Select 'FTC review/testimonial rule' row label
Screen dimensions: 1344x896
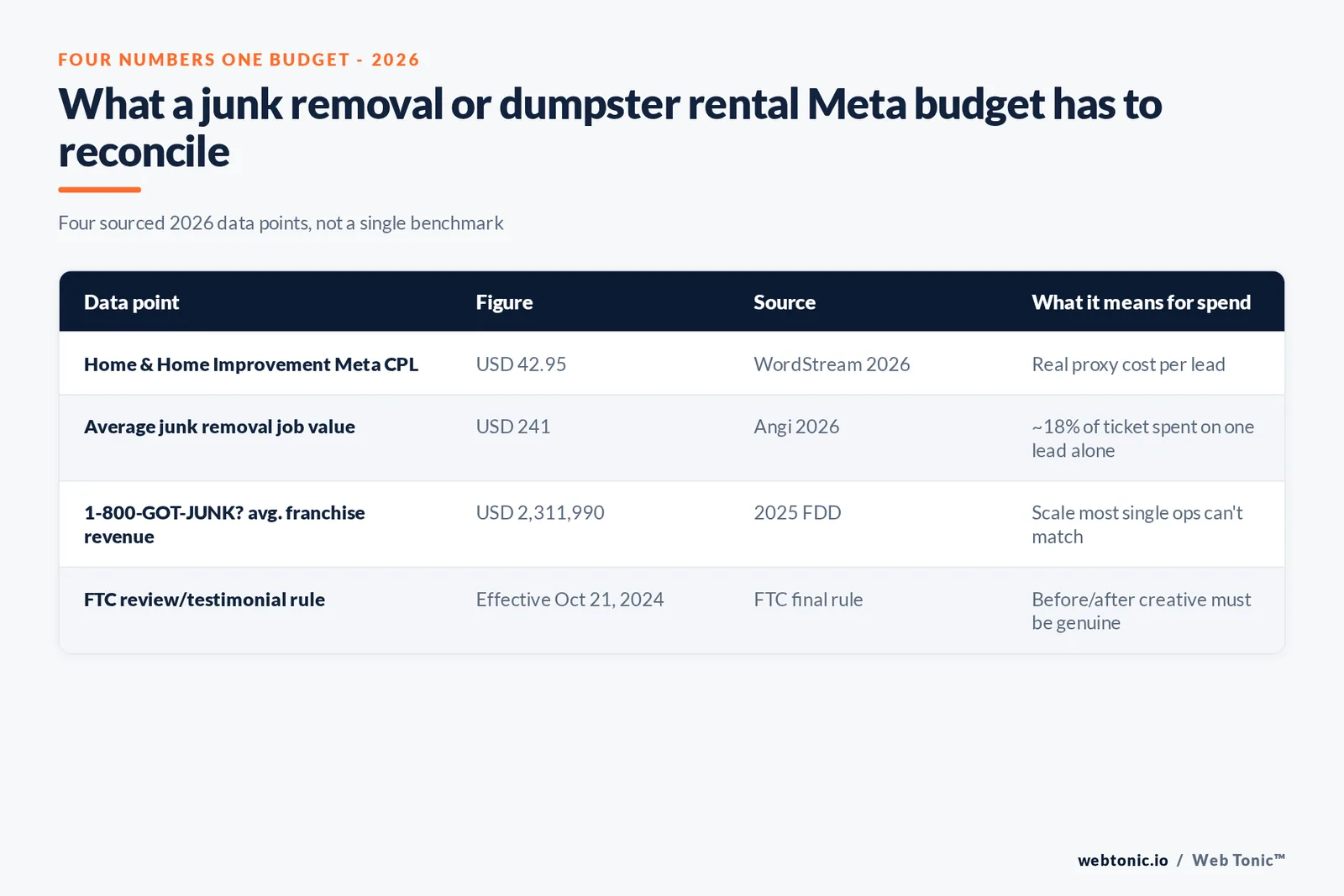(204, 600)
